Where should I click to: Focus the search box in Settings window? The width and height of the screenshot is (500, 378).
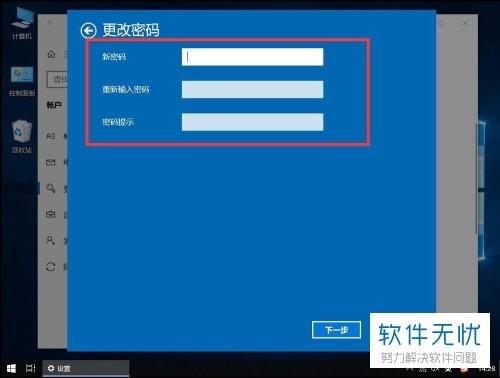pyautogui.click(x=57, y=79)
